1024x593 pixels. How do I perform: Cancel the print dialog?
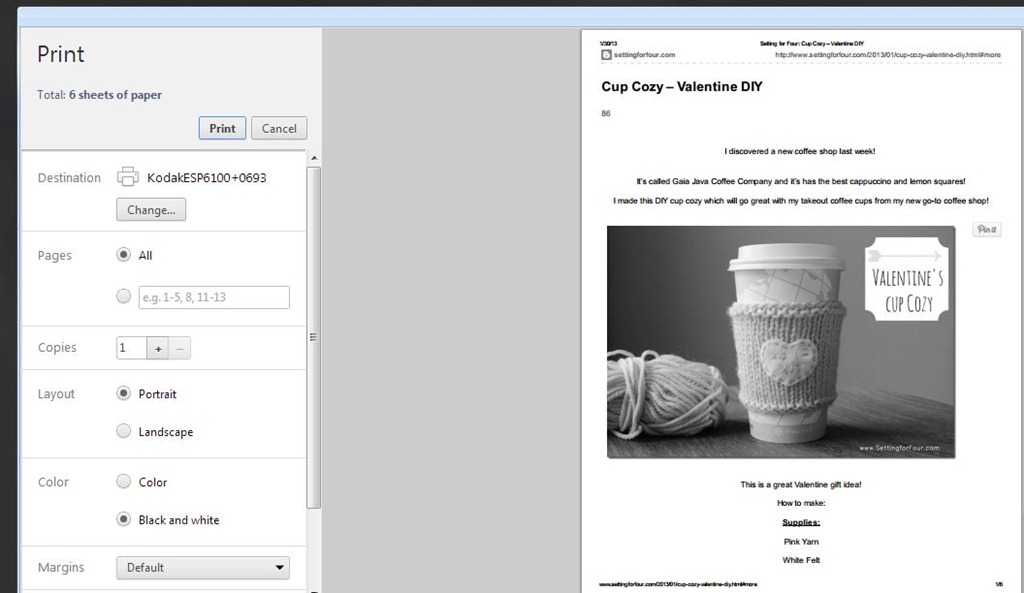click(279, 128)
